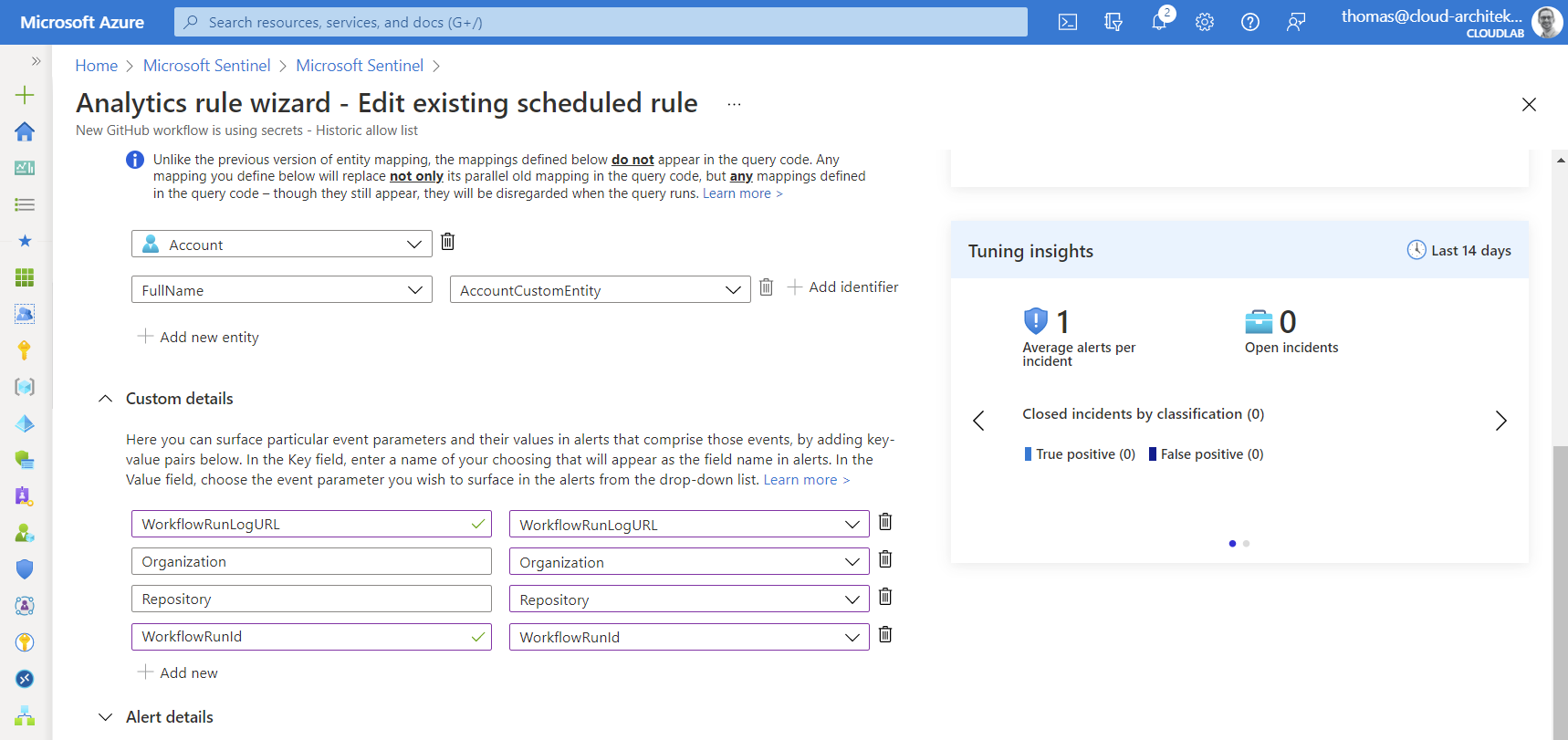Click the True positive (0) legend

point(1080,454)
